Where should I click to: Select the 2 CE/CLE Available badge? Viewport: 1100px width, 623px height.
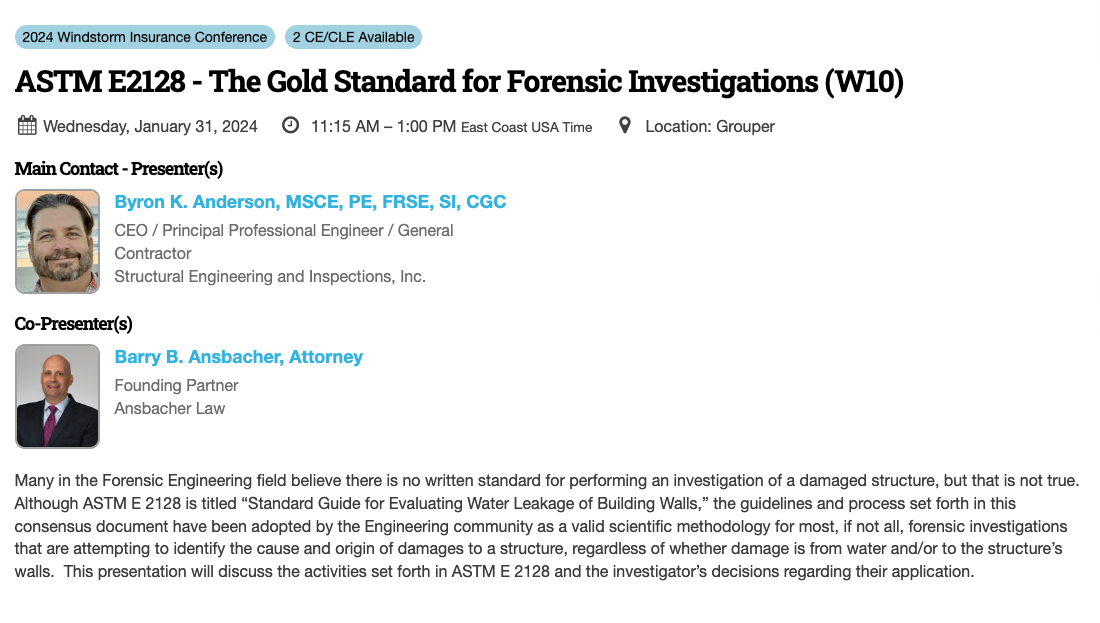(x=353, y=36)
